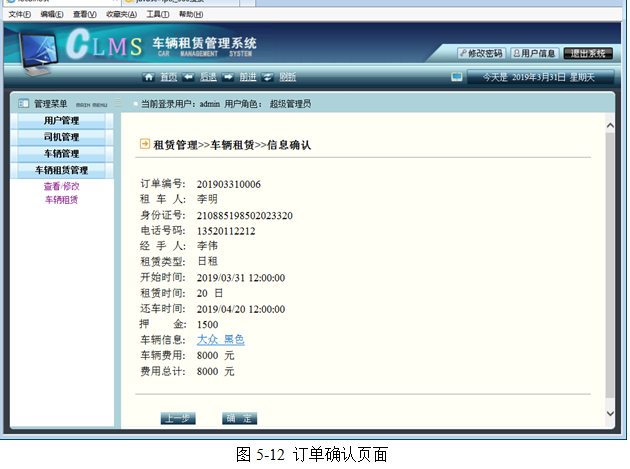Toggle the sidebar collapse handle
The image size is (630, 469).
(x=118, y=103)
